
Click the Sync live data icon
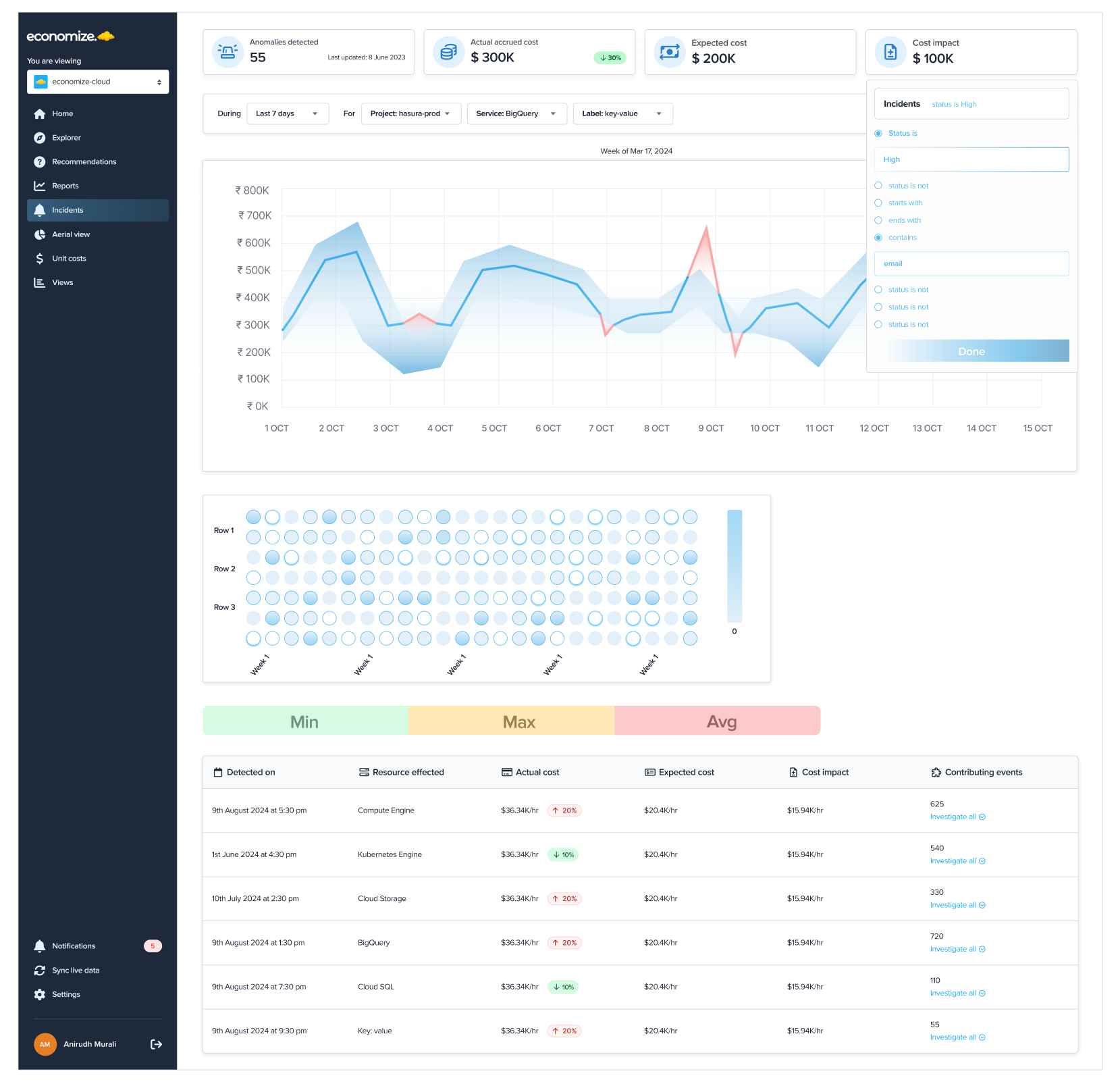[x=38, y=970]
